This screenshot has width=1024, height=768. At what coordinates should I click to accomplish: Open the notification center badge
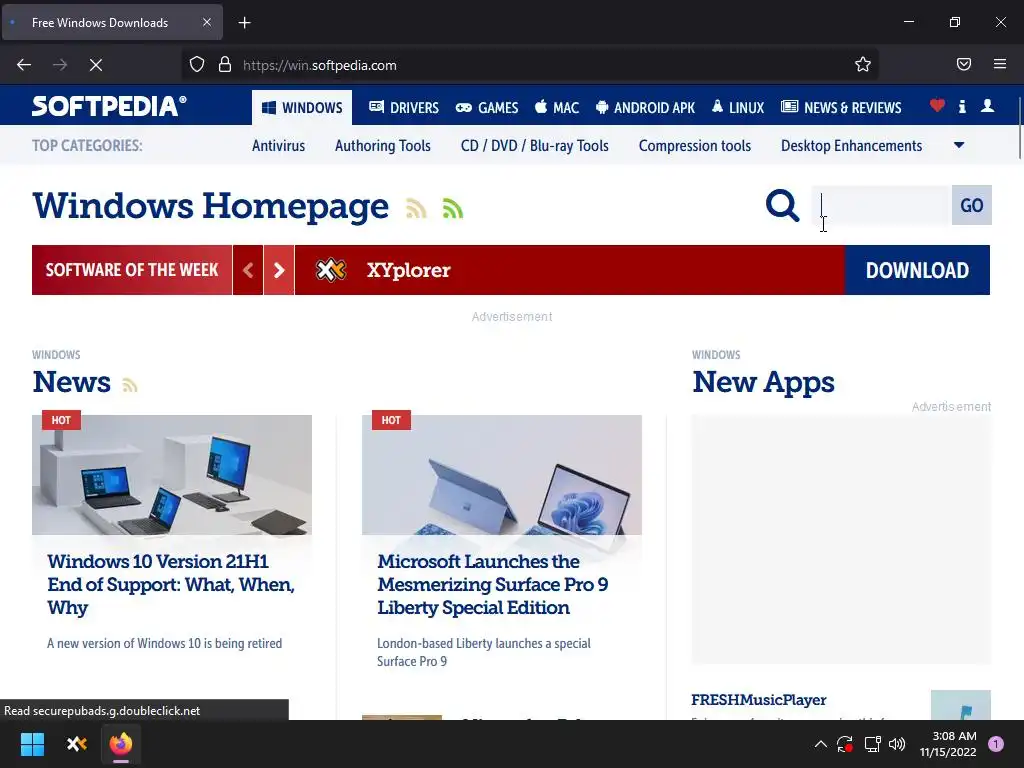[x=995, y=744]
